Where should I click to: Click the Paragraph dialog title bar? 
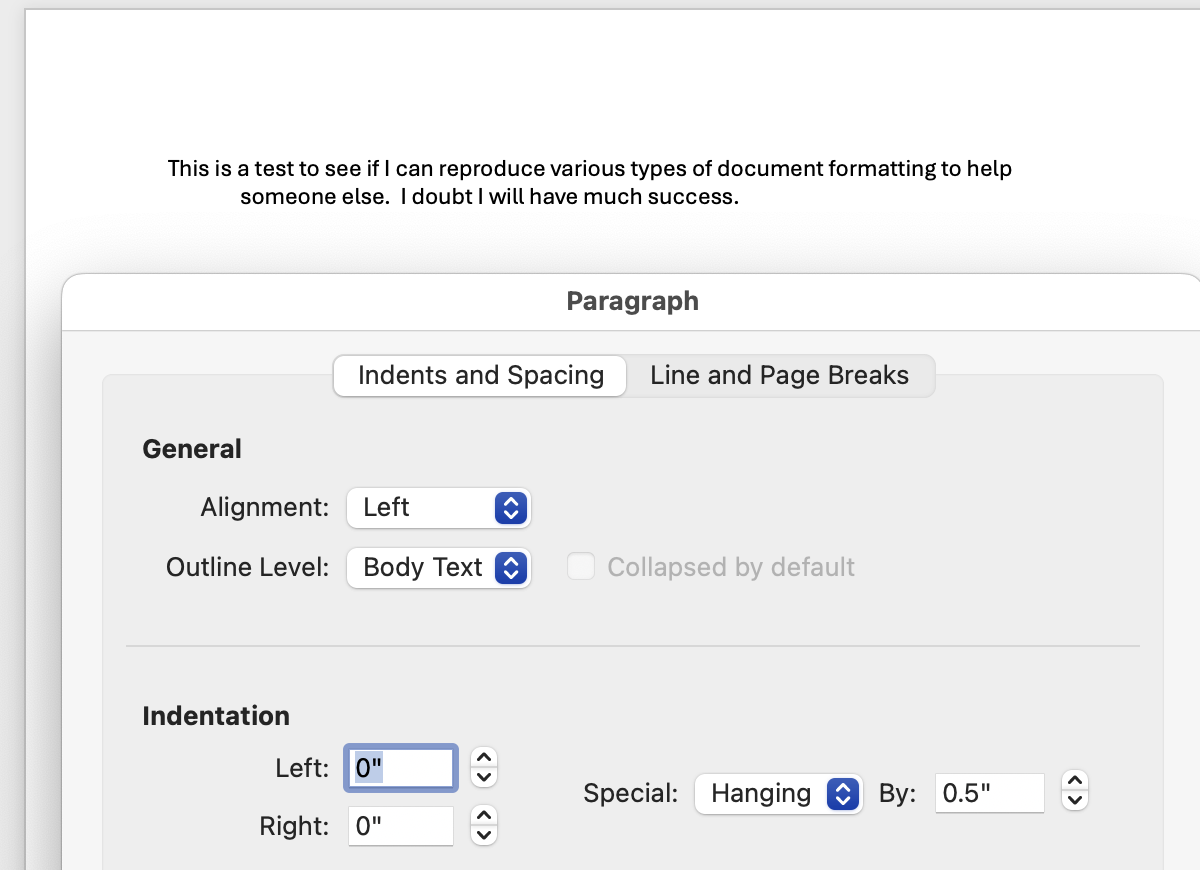[632, 301]
